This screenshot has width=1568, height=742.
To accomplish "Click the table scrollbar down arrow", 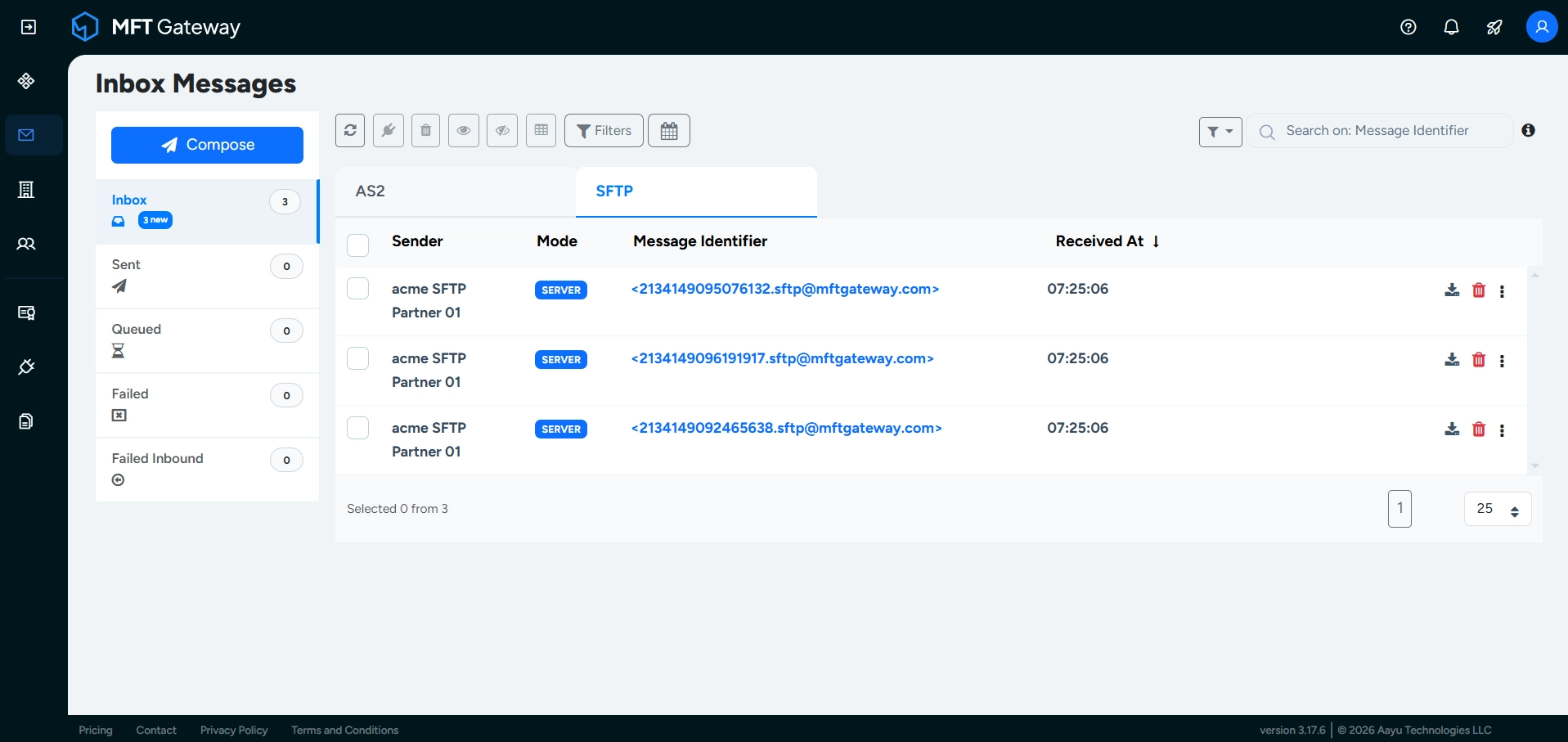I will tap(1535, 465).
